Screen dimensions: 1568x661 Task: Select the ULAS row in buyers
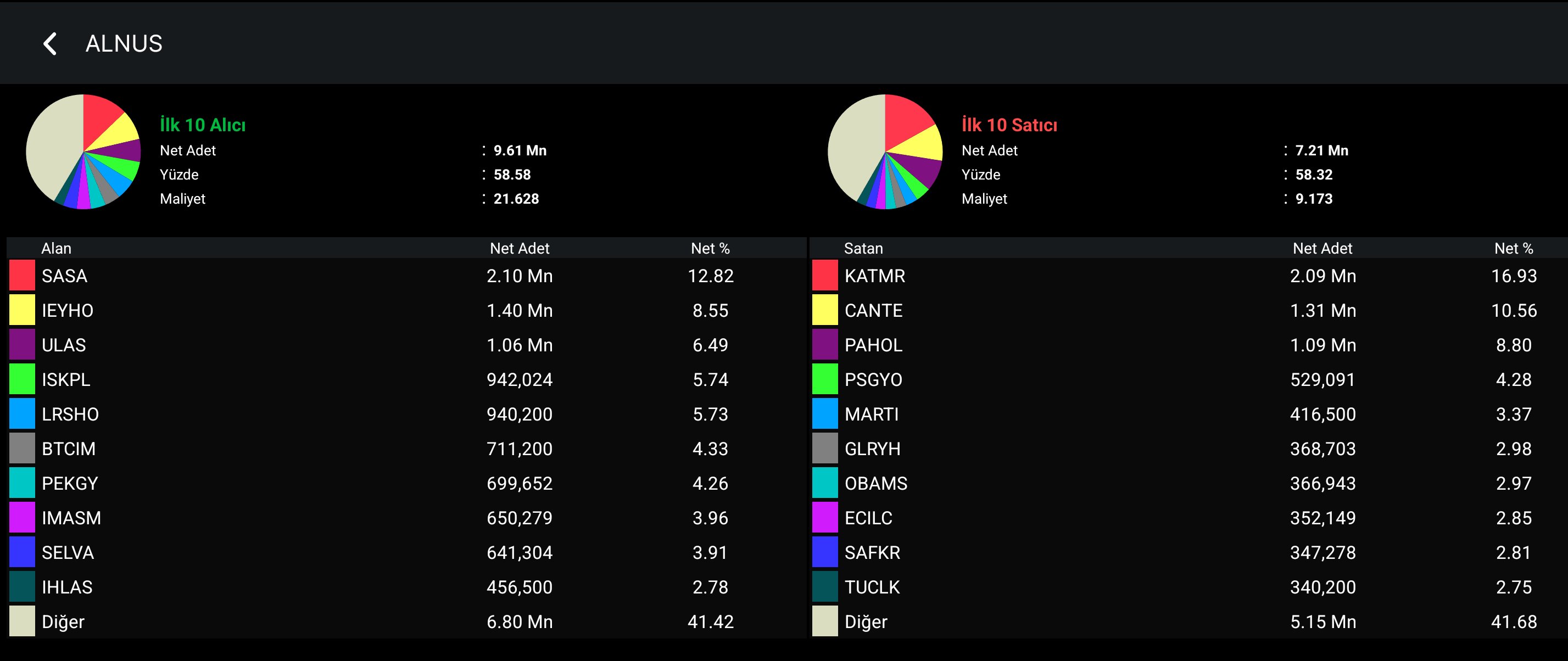pos(63,345)
